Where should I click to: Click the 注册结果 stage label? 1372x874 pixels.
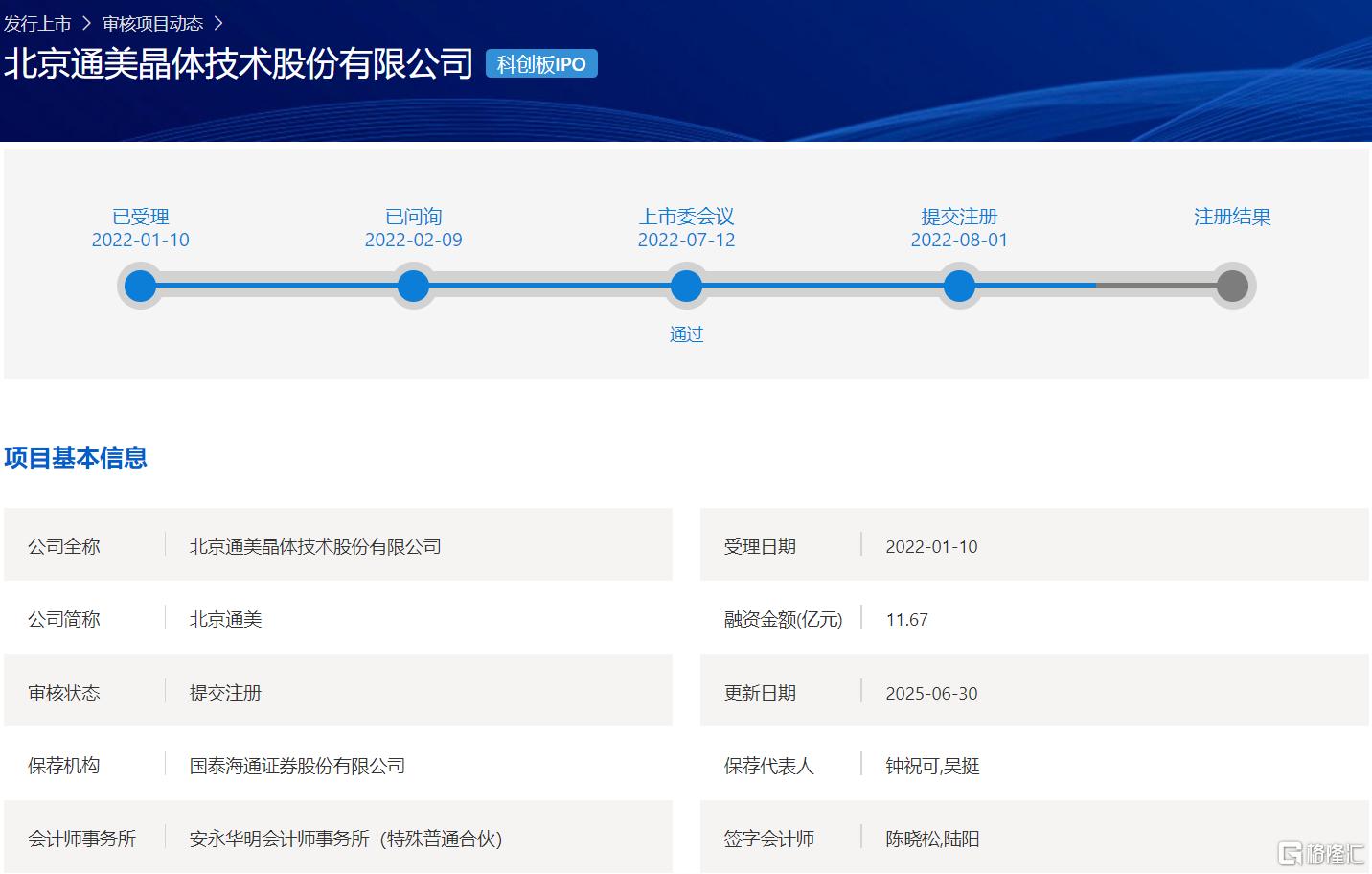[1232, 217]
